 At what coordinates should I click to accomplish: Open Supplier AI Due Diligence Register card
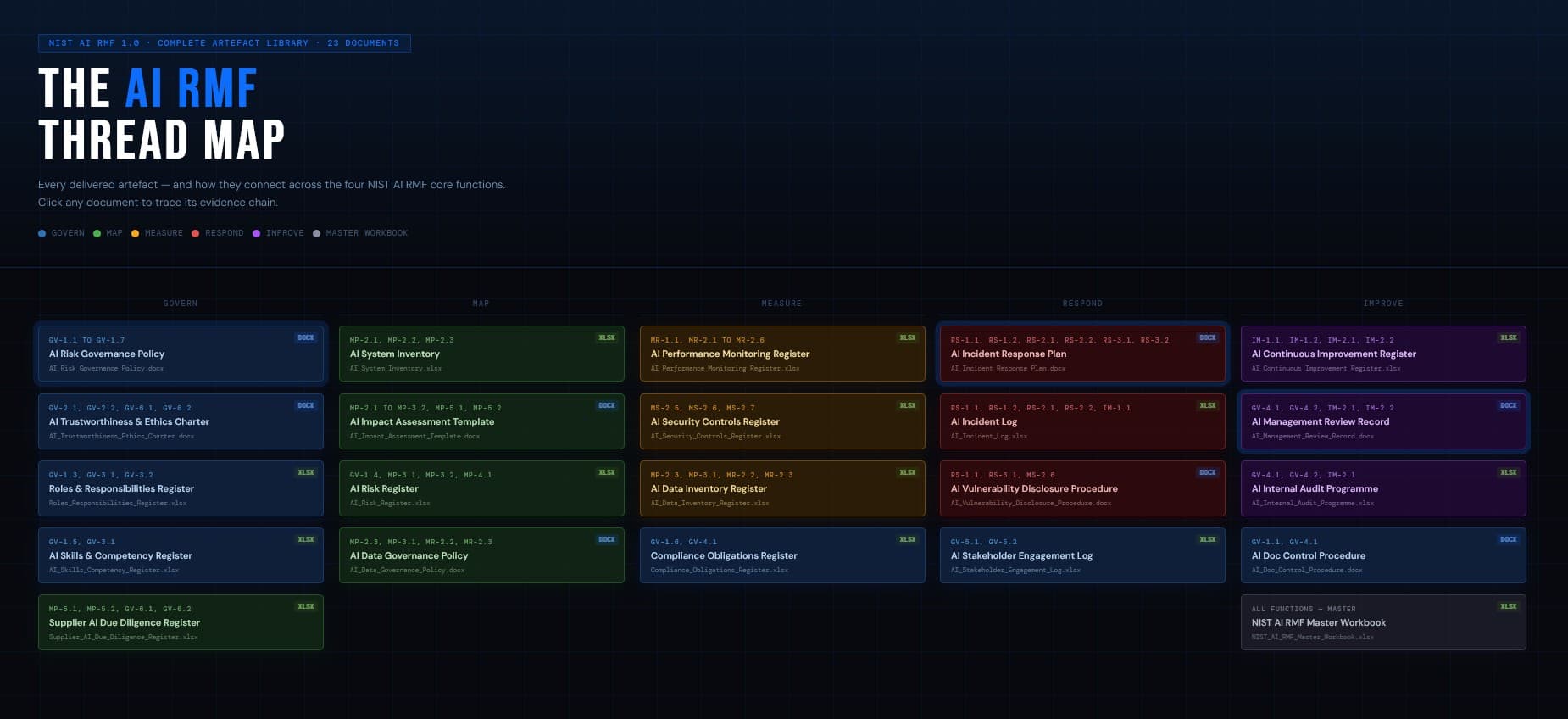(181, 622)
